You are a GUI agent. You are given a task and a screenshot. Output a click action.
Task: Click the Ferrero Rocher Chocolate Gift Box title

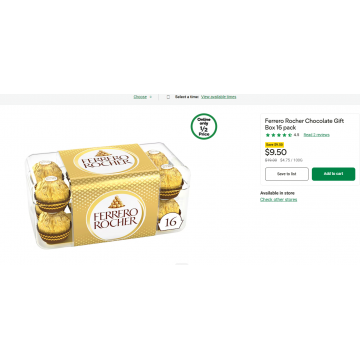pyautogui.click(x=304, y=124)
